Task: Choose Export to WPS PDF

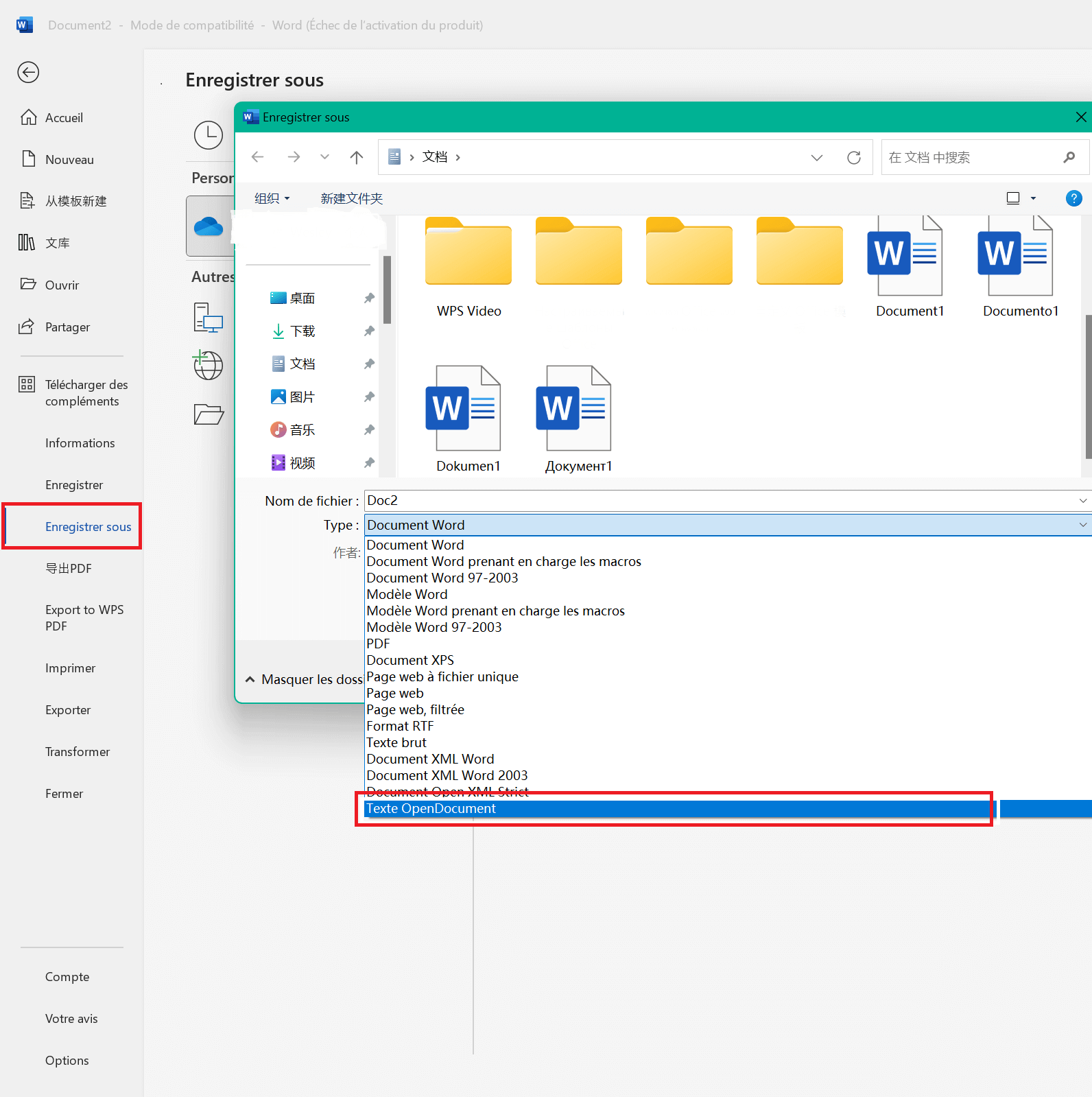Action: (x=84, y=618)
